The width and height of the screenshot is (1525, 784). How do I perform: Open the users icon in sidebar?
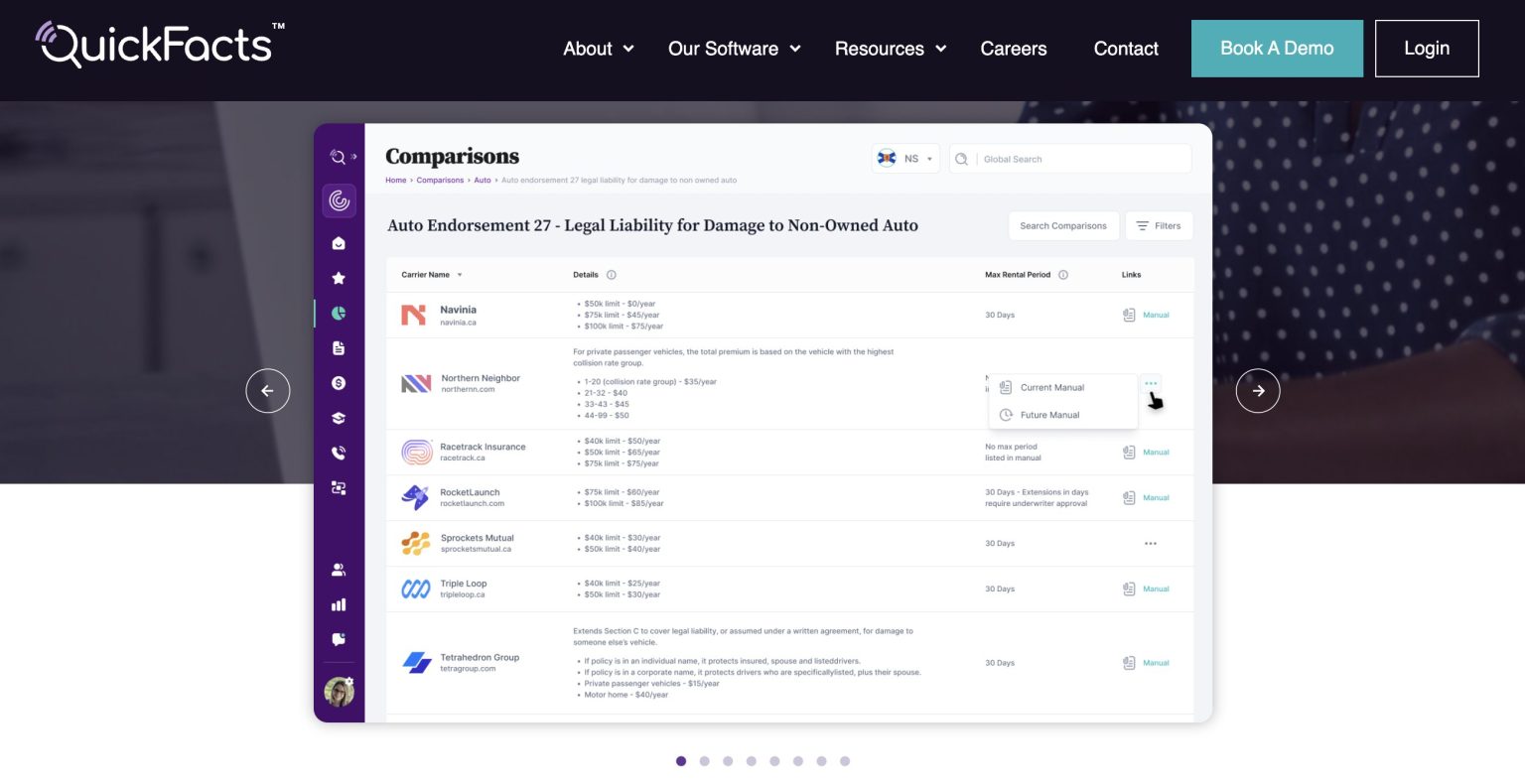(x=339, y=570)
